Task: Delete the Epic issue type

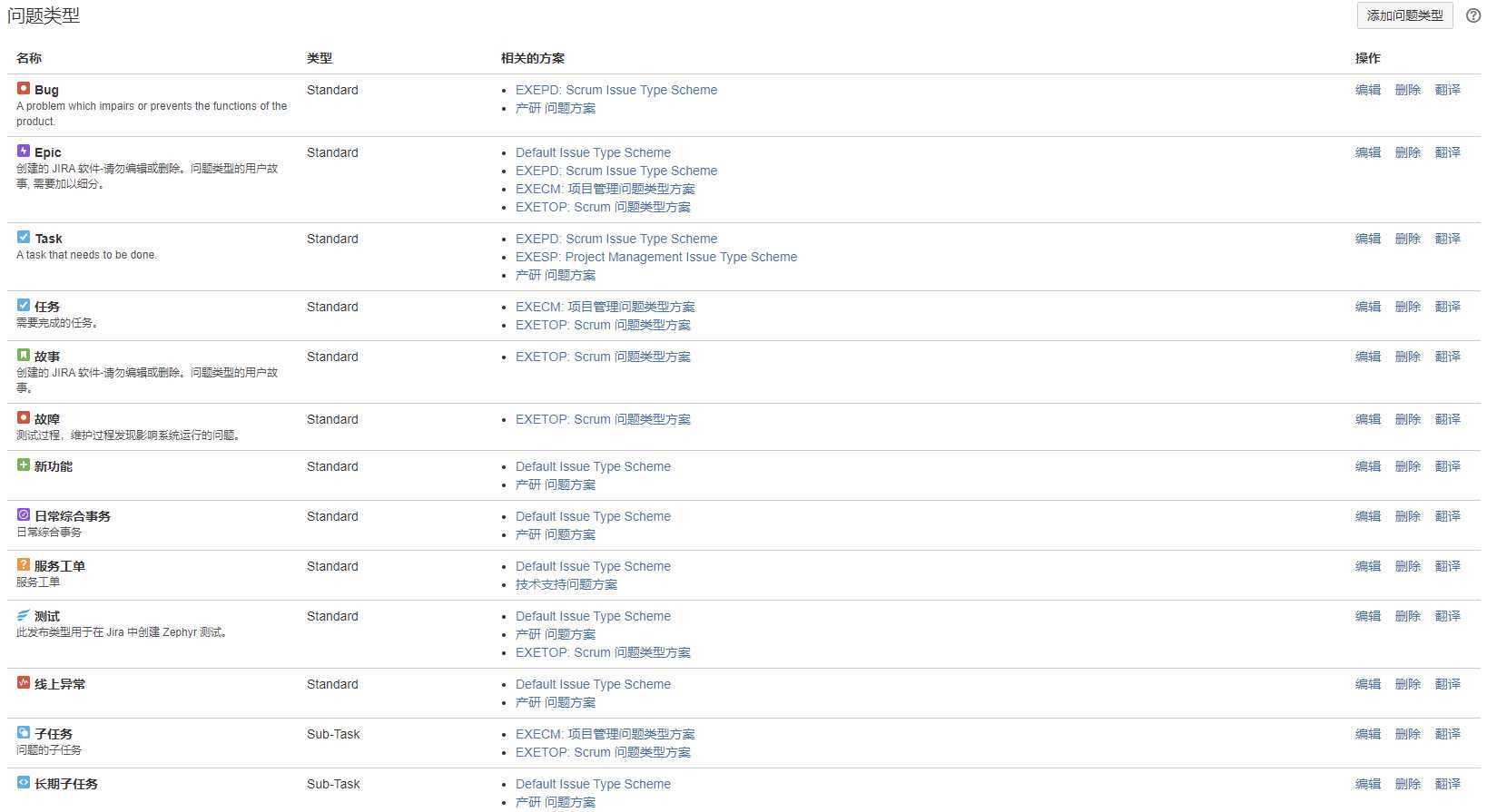Action: click(1407, 152)
